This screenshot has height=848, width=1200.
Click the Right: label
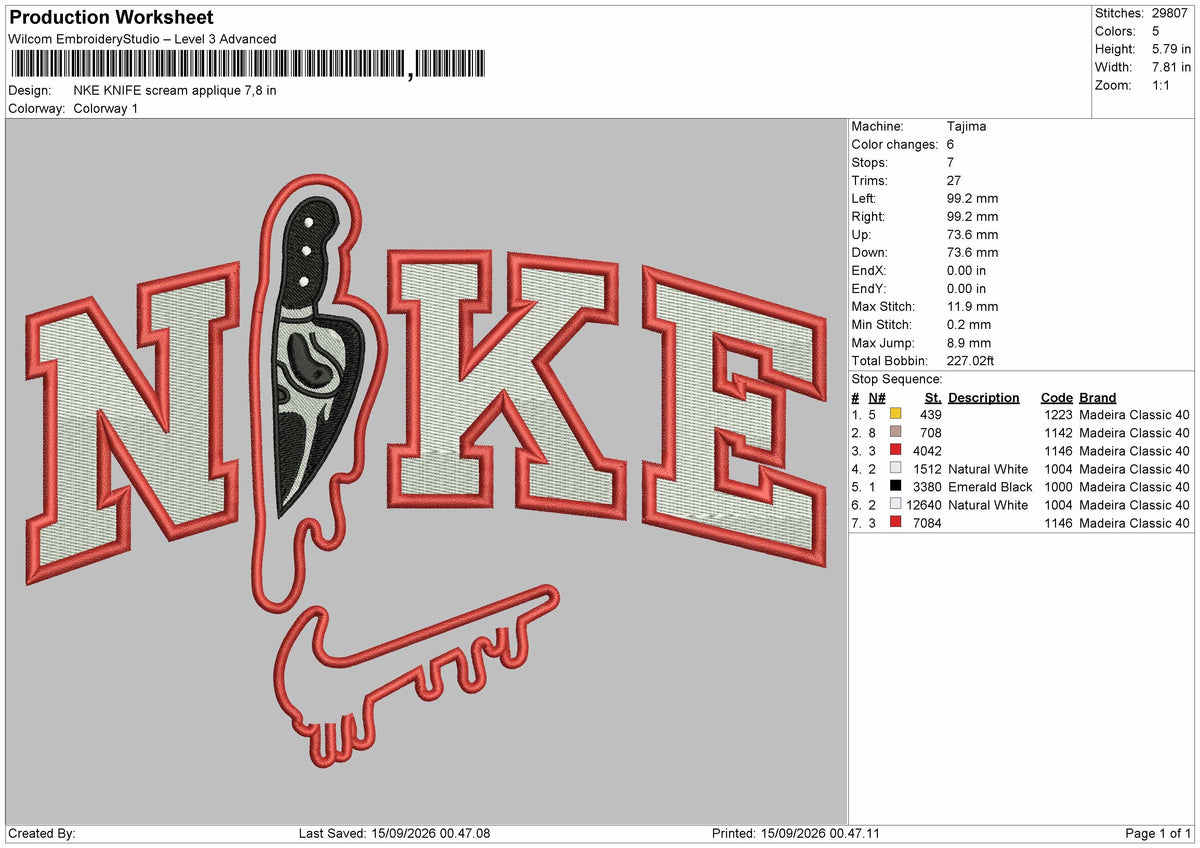tap(869, 216)
